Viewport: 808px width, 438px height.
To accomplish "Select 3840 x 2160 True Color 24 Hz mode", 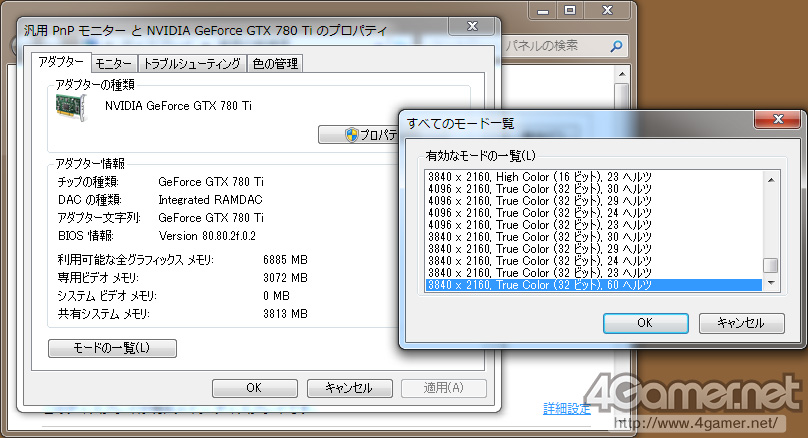I will point(594,261).
